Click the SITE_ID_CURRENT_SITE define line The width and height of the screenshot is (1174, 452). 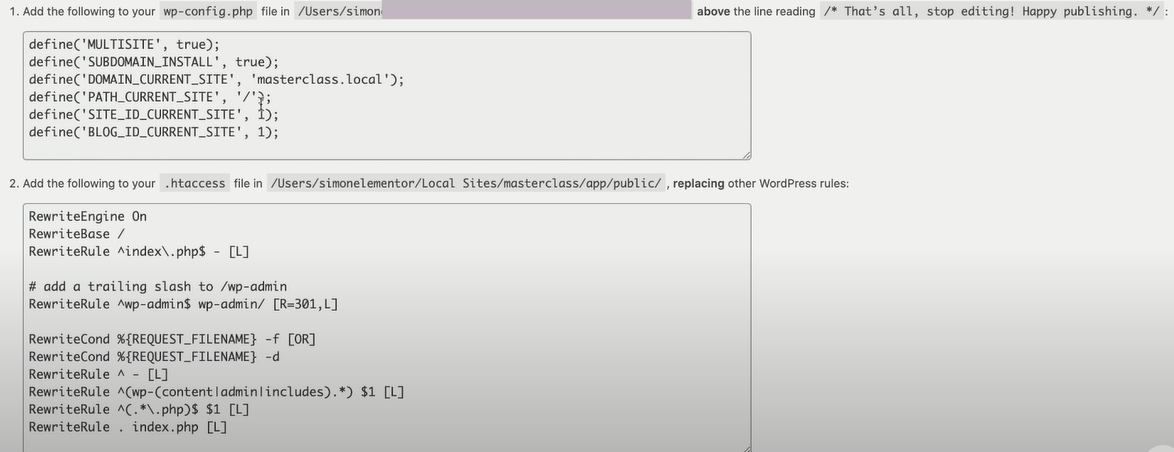coord(153,114)
